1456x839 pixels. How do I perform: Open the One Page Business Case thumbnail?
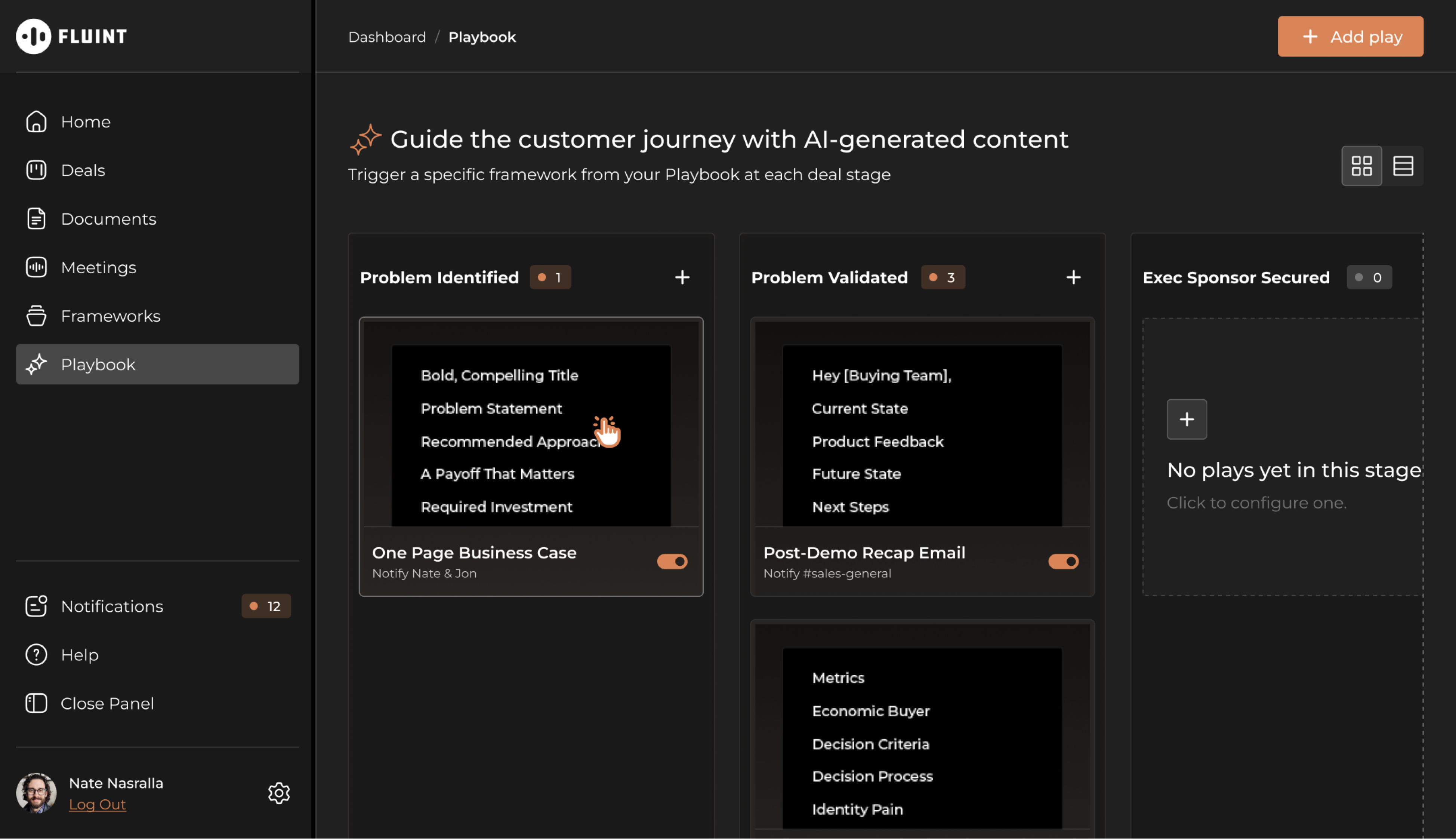coord(530,435)
